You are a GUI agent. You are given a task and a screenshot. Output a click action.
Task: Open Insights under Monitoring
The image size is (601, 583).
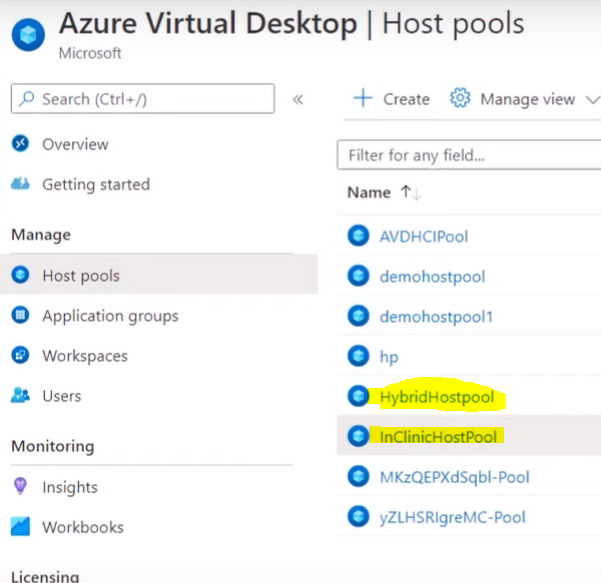[x=70, y=487]
